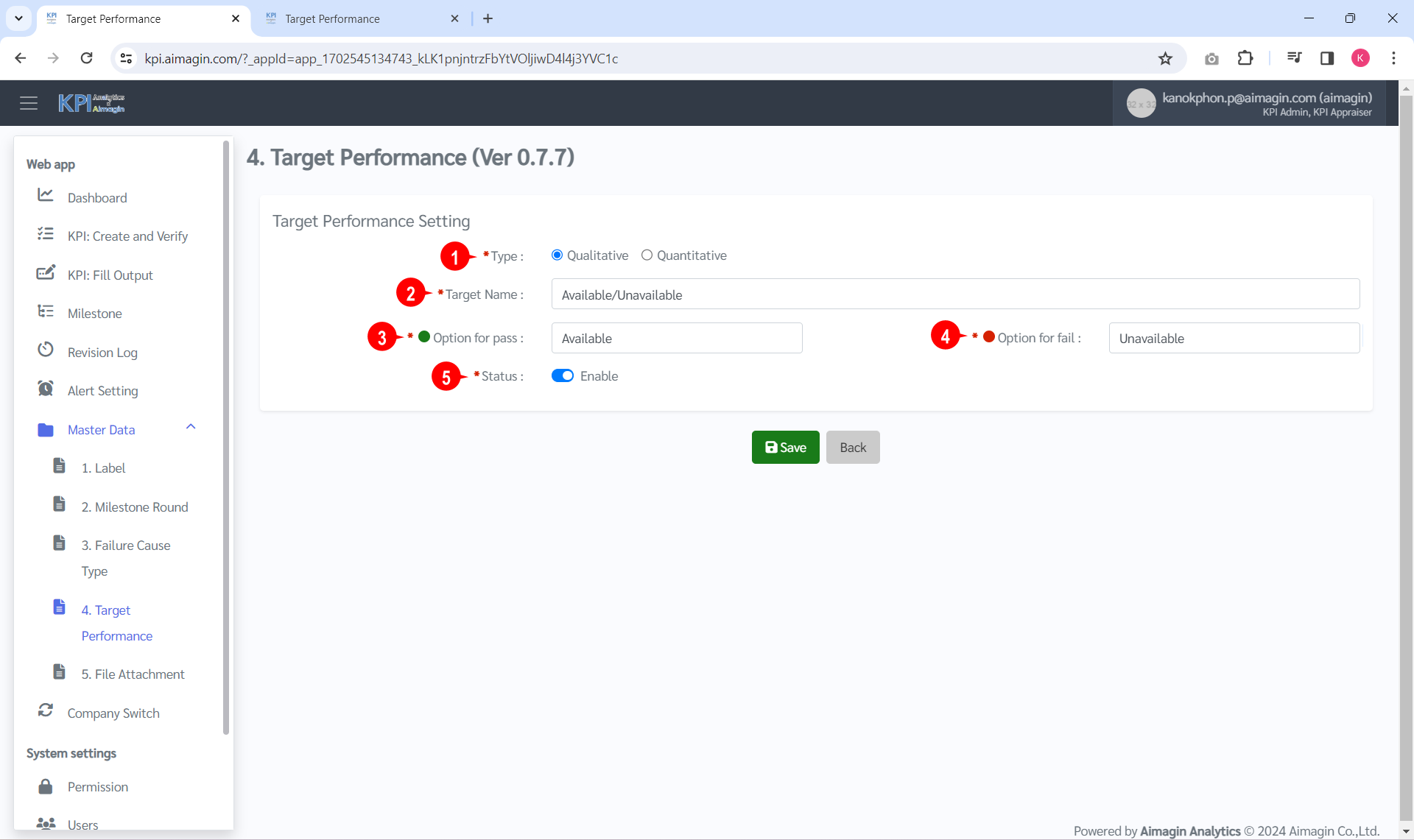The height and width of the screenshot is (840, 1414).
Task: Open the hamburger navigation menu
Action: click(29, 102)
